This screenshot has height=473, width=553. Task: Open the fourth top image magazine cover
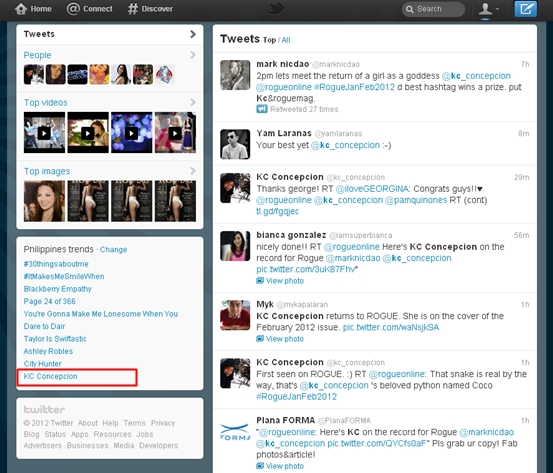pos(175,201)
